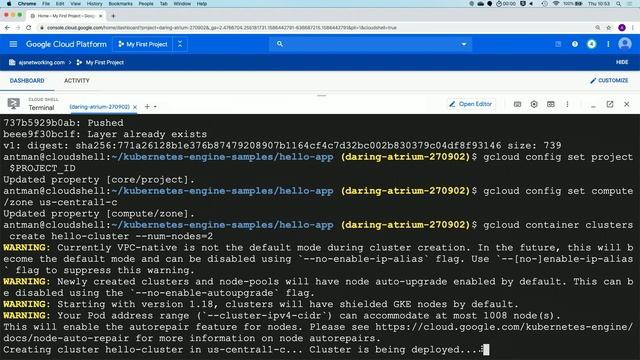
Task: Open the My First Project selector
Action: [142, 44]
